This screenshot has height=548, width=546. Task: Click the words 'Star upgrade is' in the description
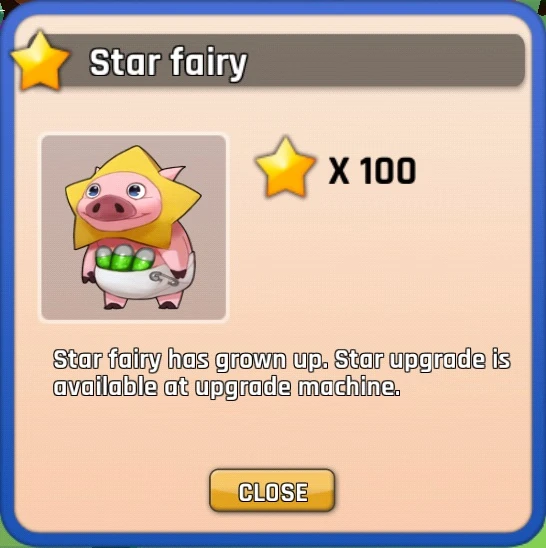[x=423, y=360]
